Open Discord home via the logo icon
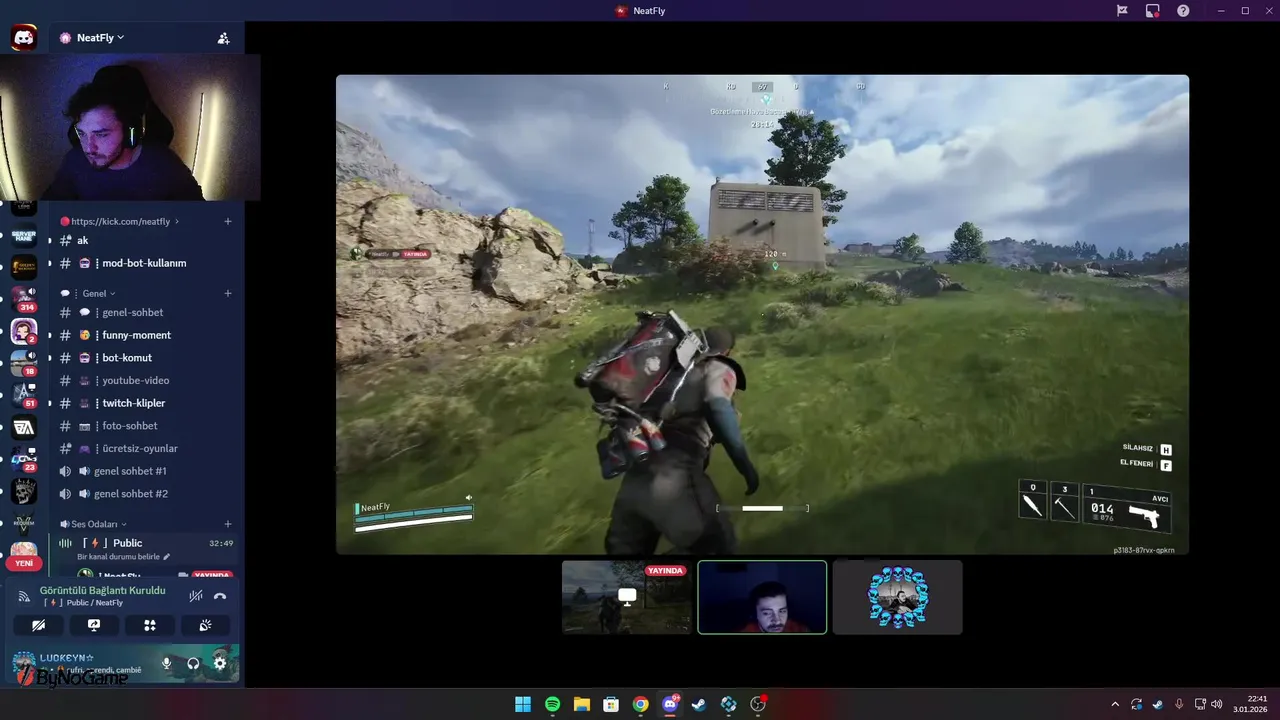This screenshot has width=1280, height=720. [x=24, y=38]
